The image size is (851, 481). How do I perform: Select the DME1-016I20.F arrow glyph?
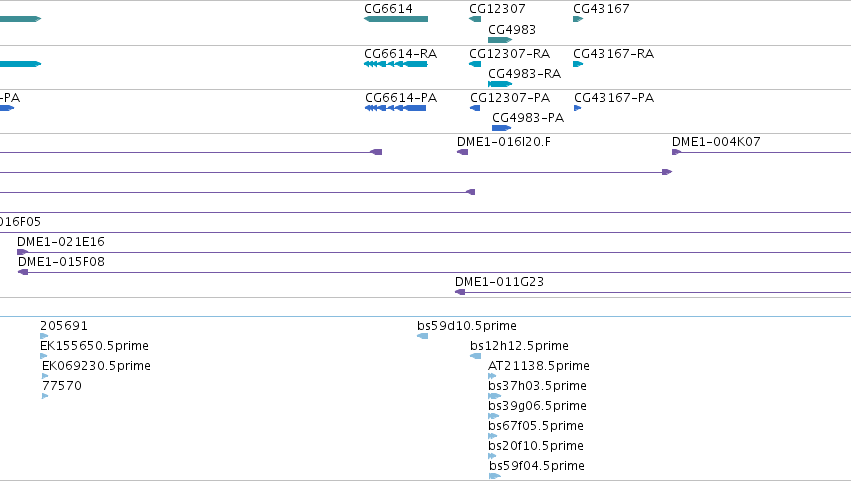[x=462, y=152]
